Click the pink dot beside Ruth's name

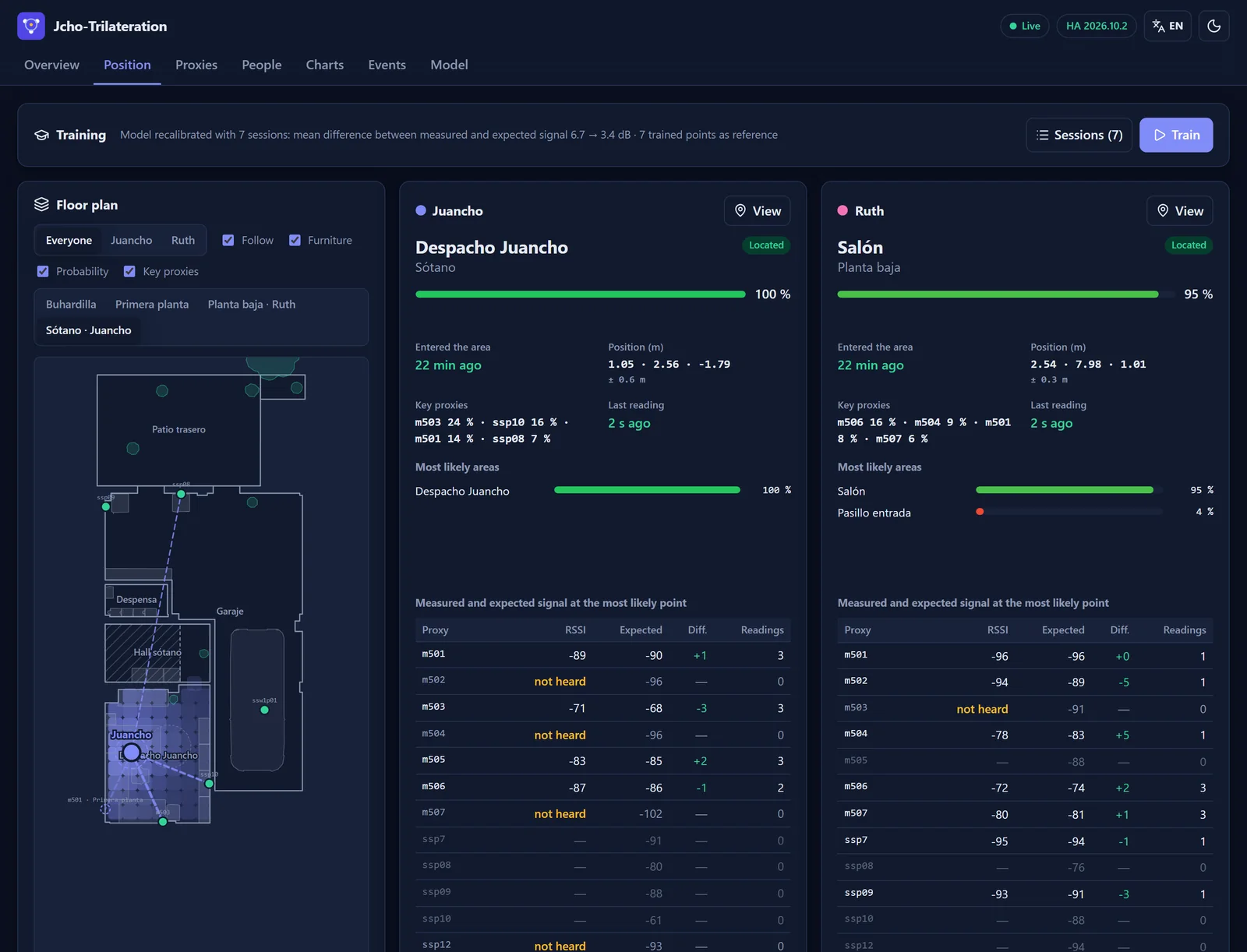tap(843, 210)
